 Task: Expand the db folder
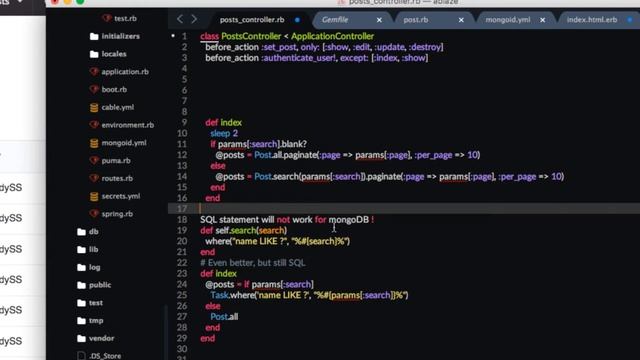[93, 231]
